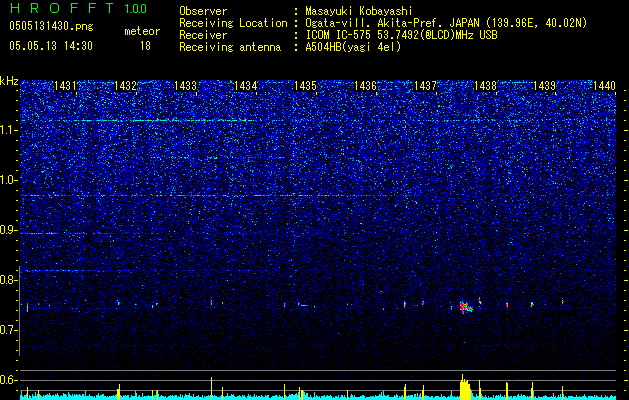Click the 1433 time marker
Screen dimensions: 629x400
[x=185, y=86]
